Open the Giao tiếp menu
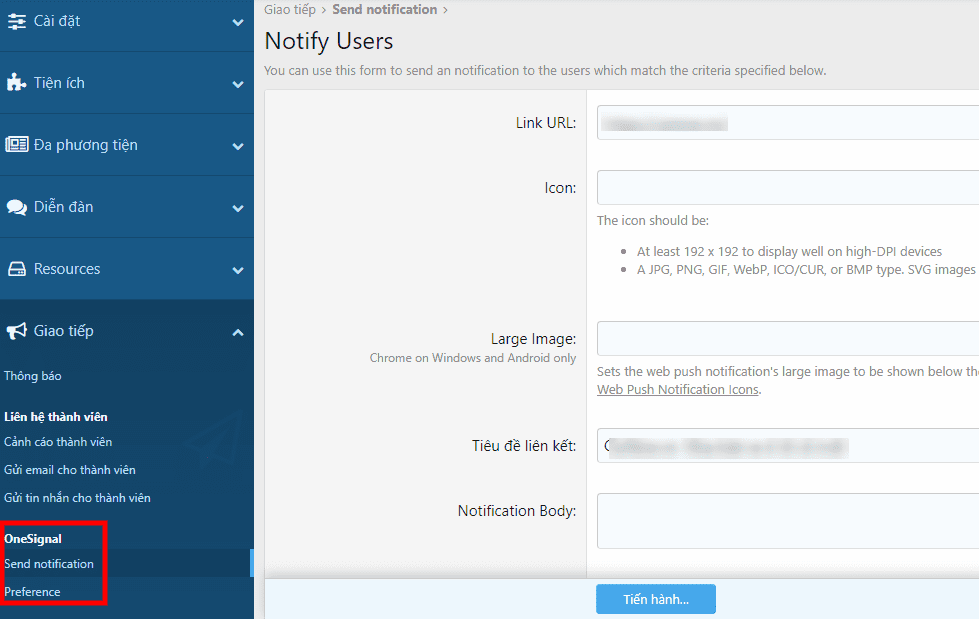Image resolution: width=979 pixels, height=619 pixels. [x=127, y=330]
